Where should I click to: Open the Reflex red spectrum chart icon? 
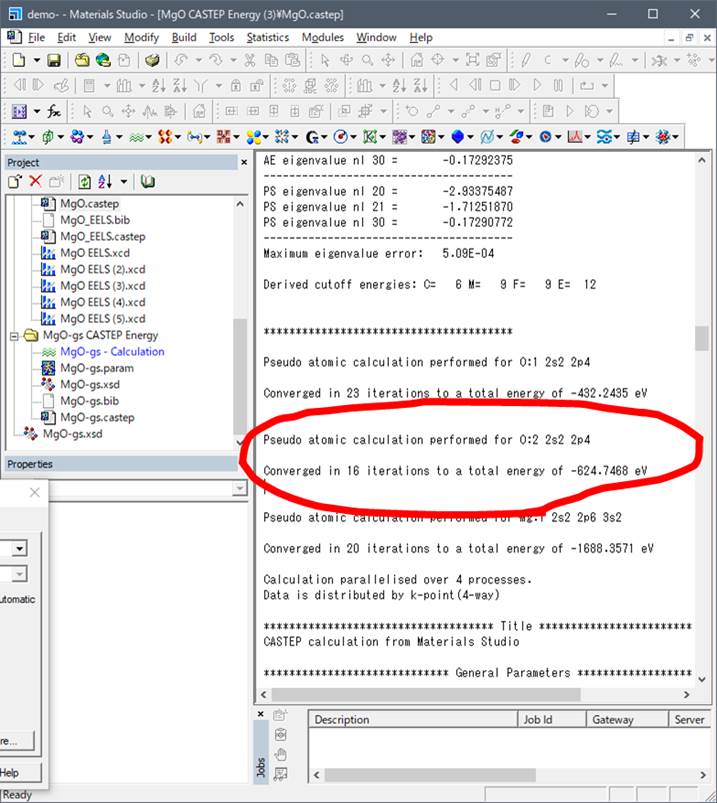(x=575, y=137)
